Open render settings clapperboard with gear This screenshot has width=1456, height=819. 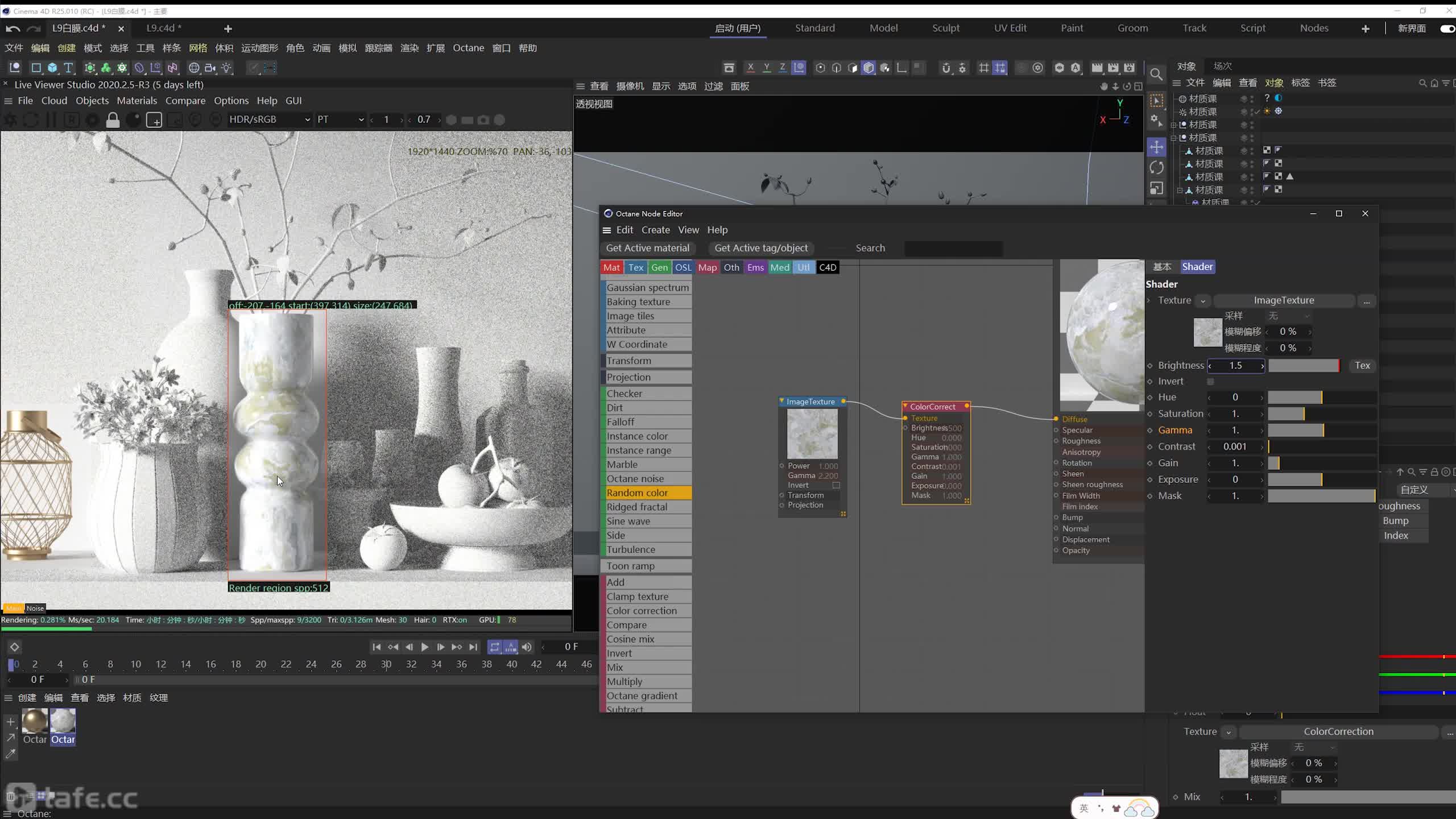[x=1130, y=68]
